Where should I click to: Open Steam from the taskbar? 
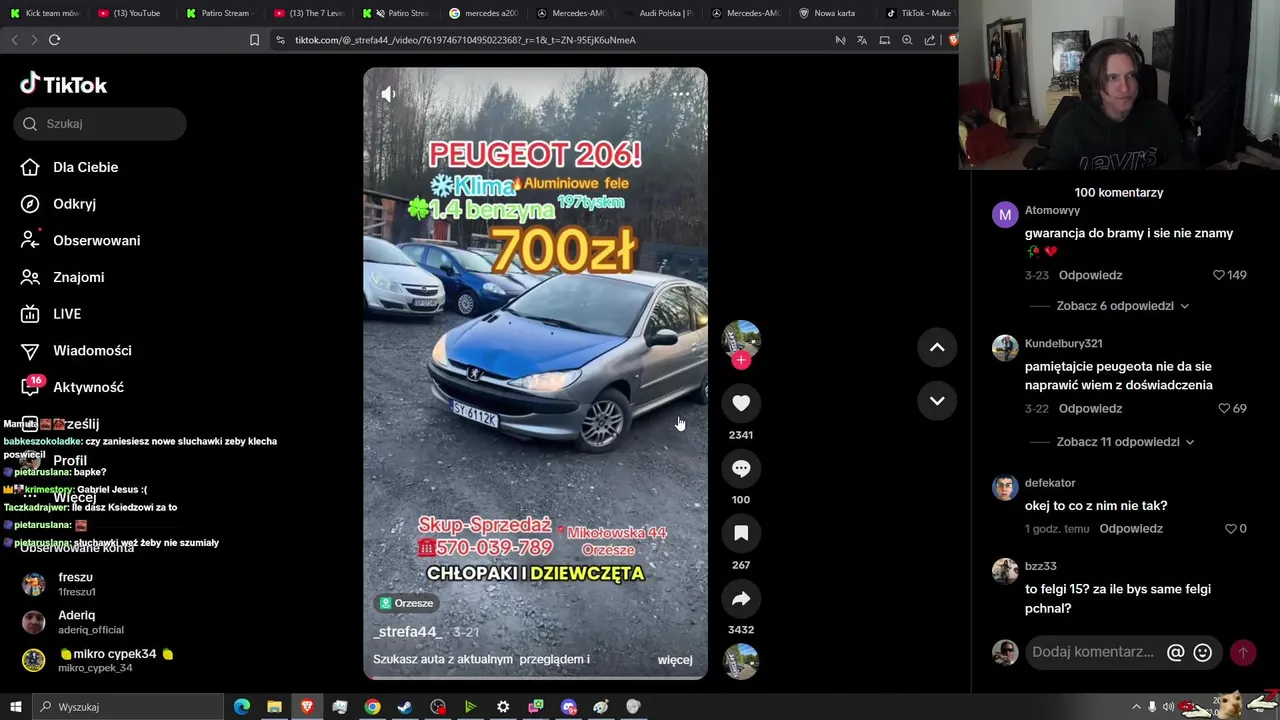click(x=405, y=707)
